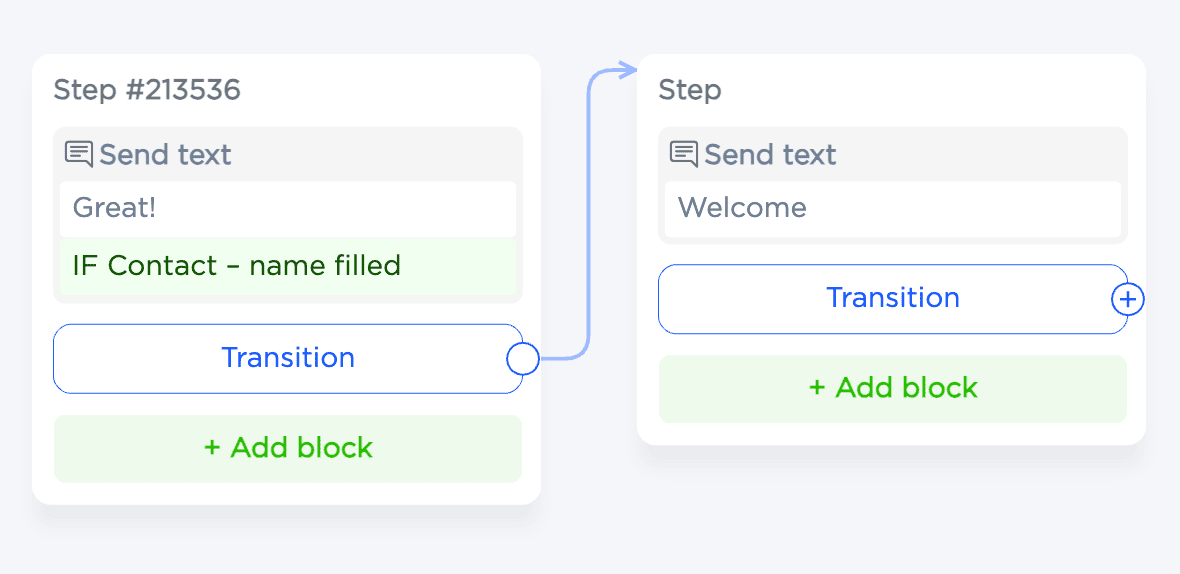
Task: Click the "Step" title of the right card
Action: point(690,90)
